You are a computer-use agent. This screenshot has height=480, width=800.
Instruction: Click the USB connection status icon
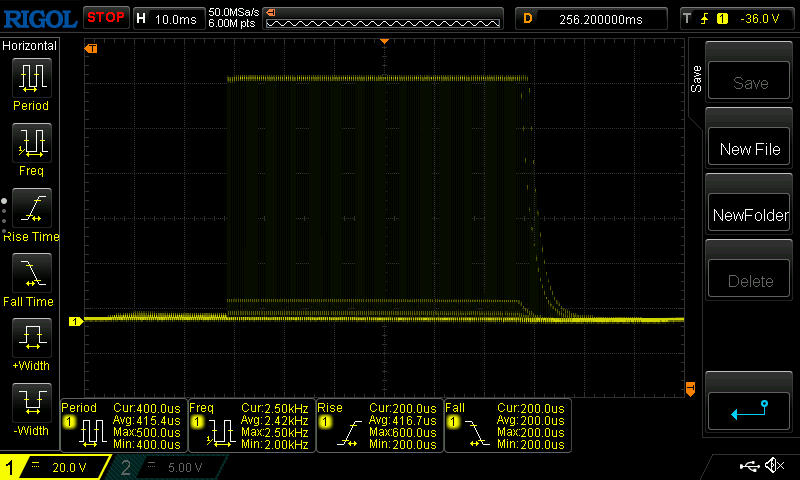click(x=750, y=466)
